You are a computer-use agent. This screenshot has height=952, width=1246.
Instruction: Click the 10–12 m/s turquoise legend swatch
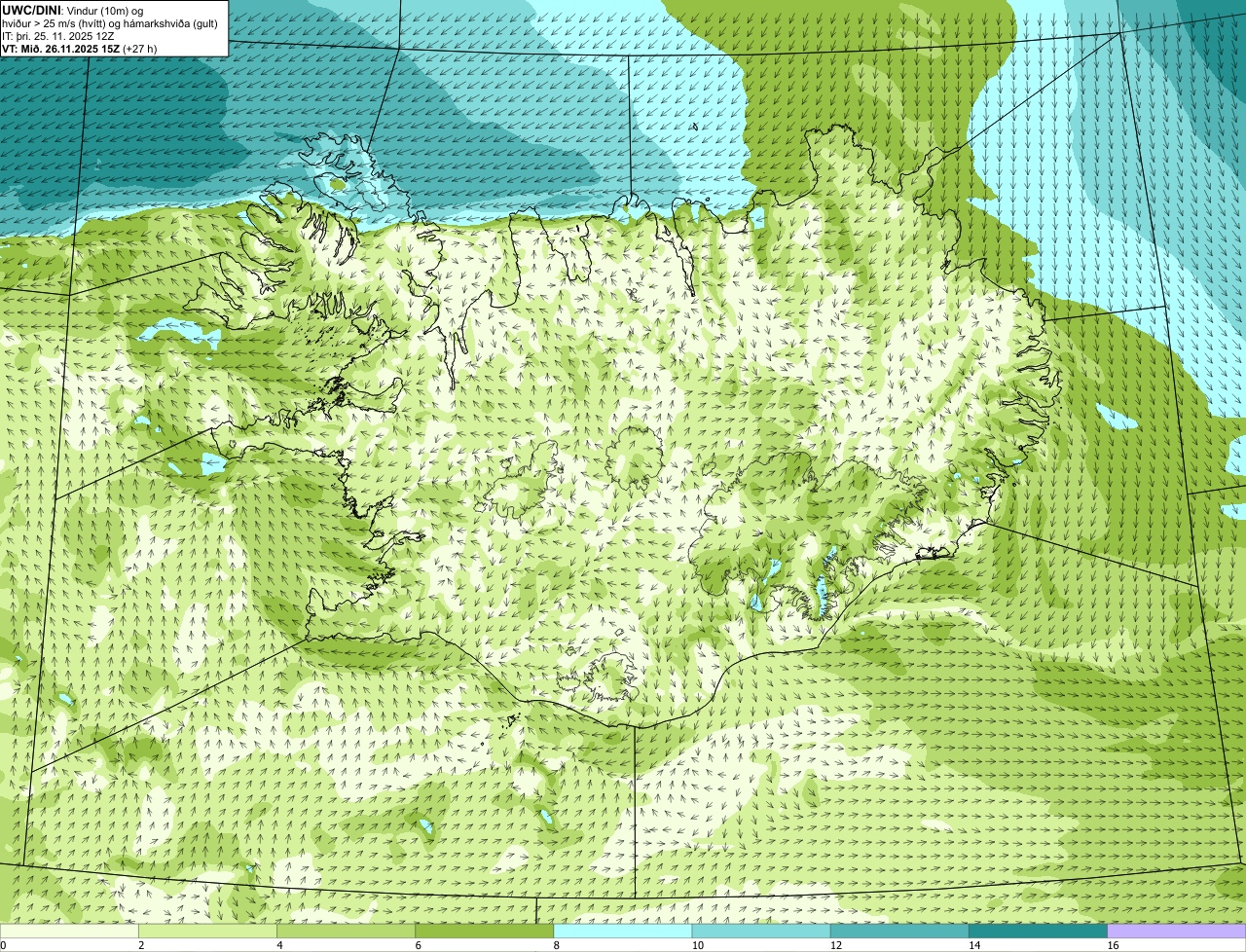coord(761,931)
